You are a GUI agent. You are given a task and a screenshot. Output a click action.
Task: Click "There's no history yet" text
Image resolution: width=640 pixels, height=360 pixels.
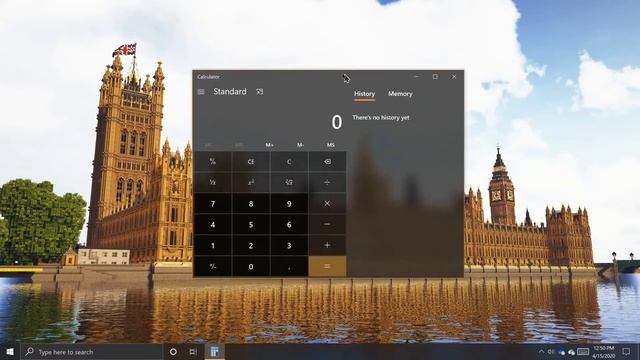pos(380,118)
